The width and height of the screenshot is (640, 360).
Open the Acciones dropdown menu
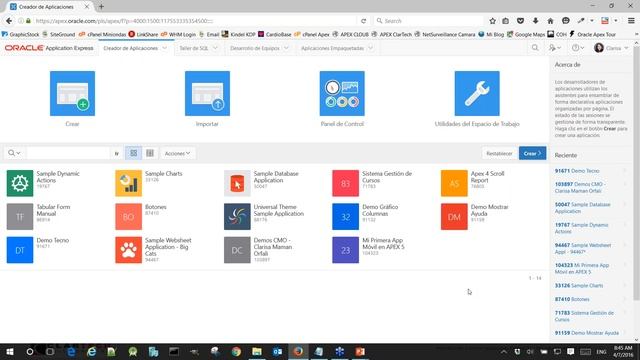[177, 153]
